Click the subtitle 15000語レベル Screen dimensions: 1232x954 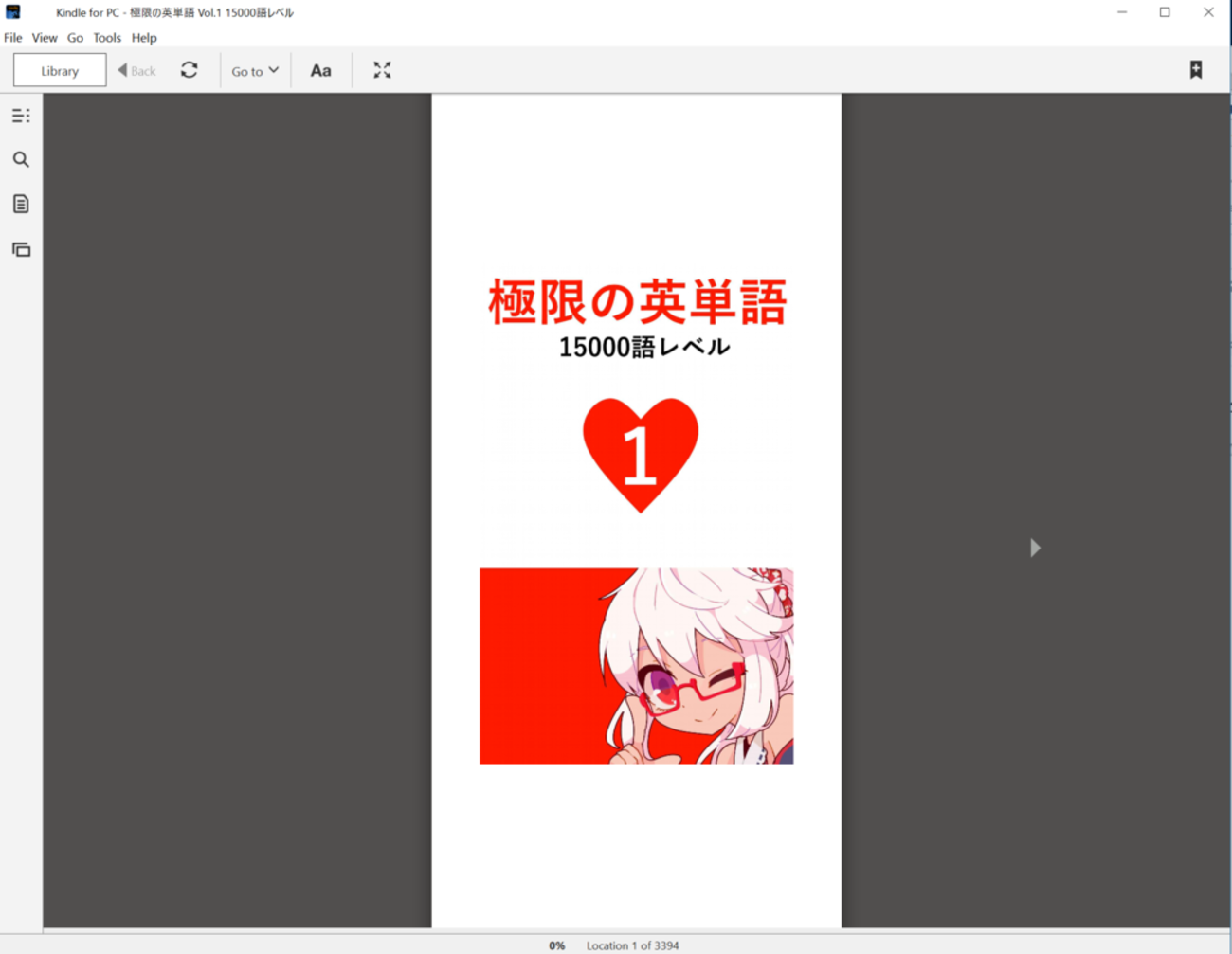click(x=644, y=347)
